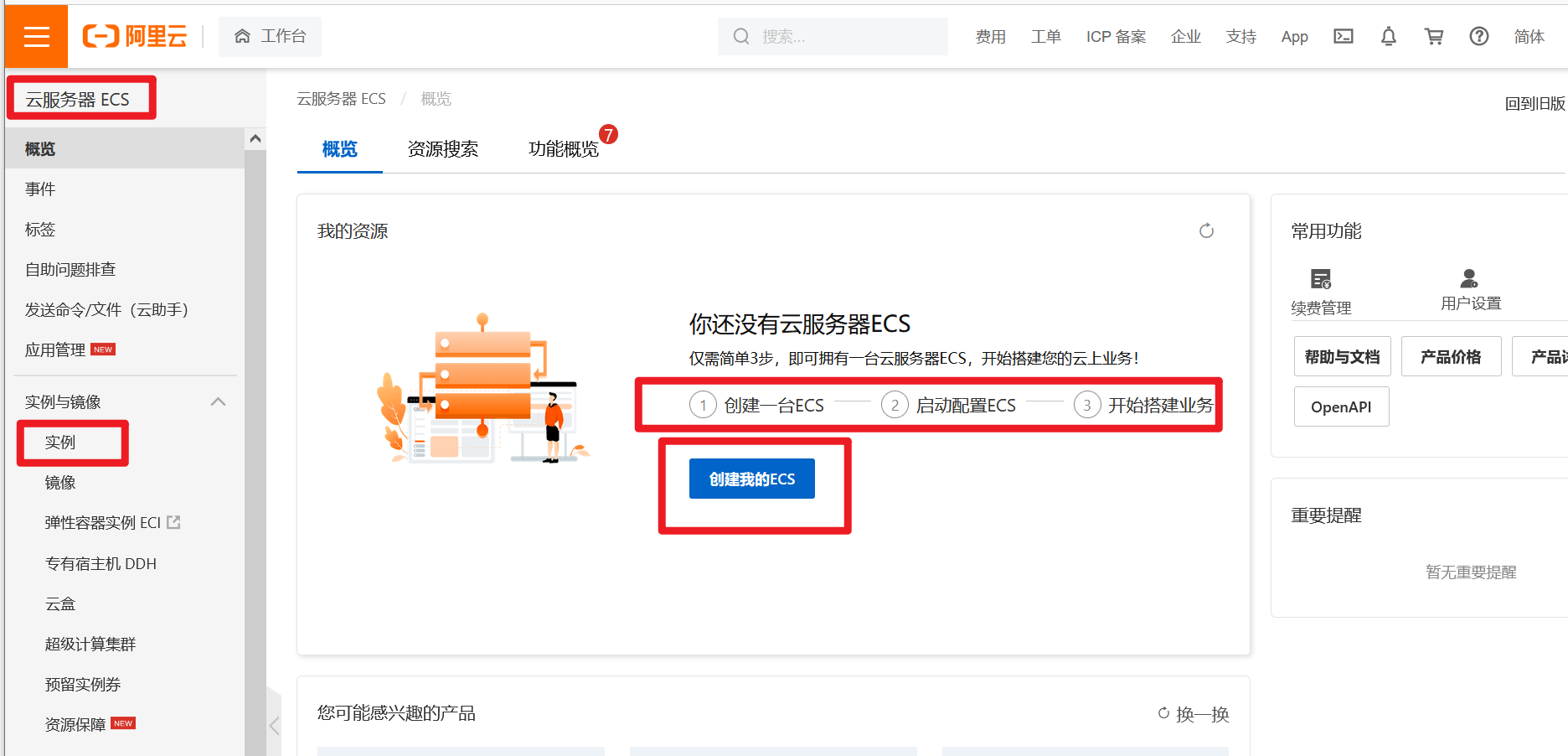Open 续费管理 renewal management
The width and height of the screenshot is (1568, 756).
(x=1321, y=291)
